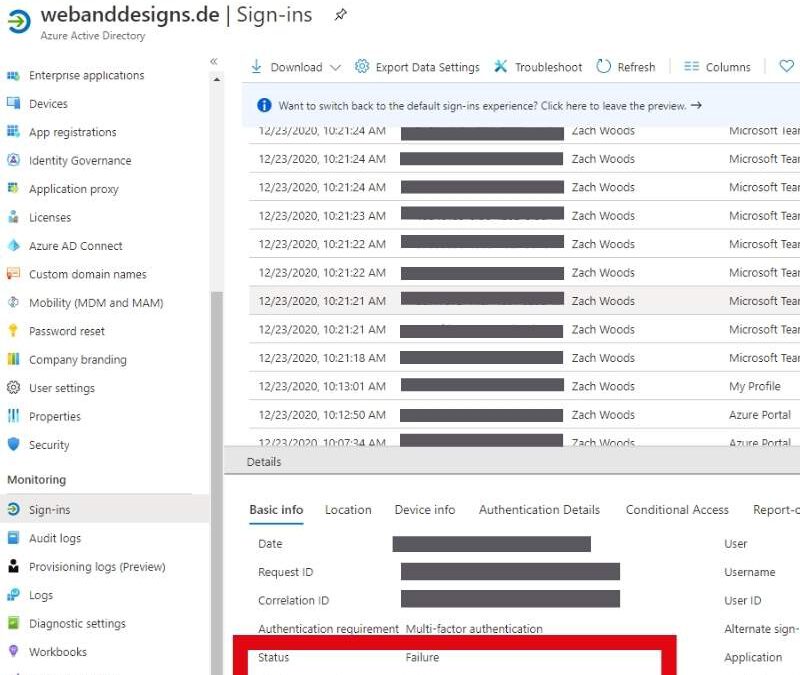
Task: Click the Logs icon in sidebar
Action: click(x=13, y=595)
